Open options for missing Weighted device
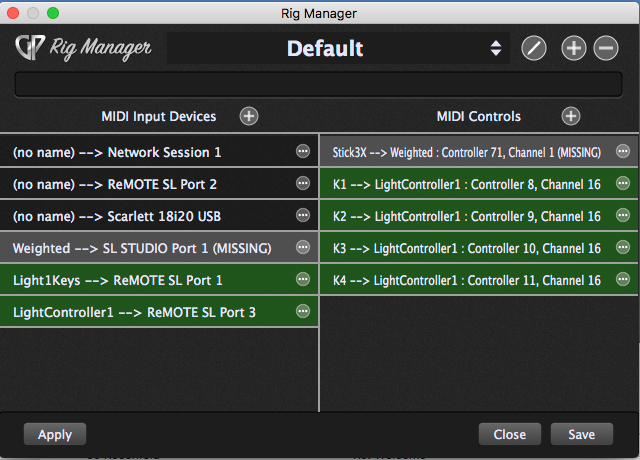Image resolution: width=640 pixels, height=460 pixels. click(x=303, y=248)
